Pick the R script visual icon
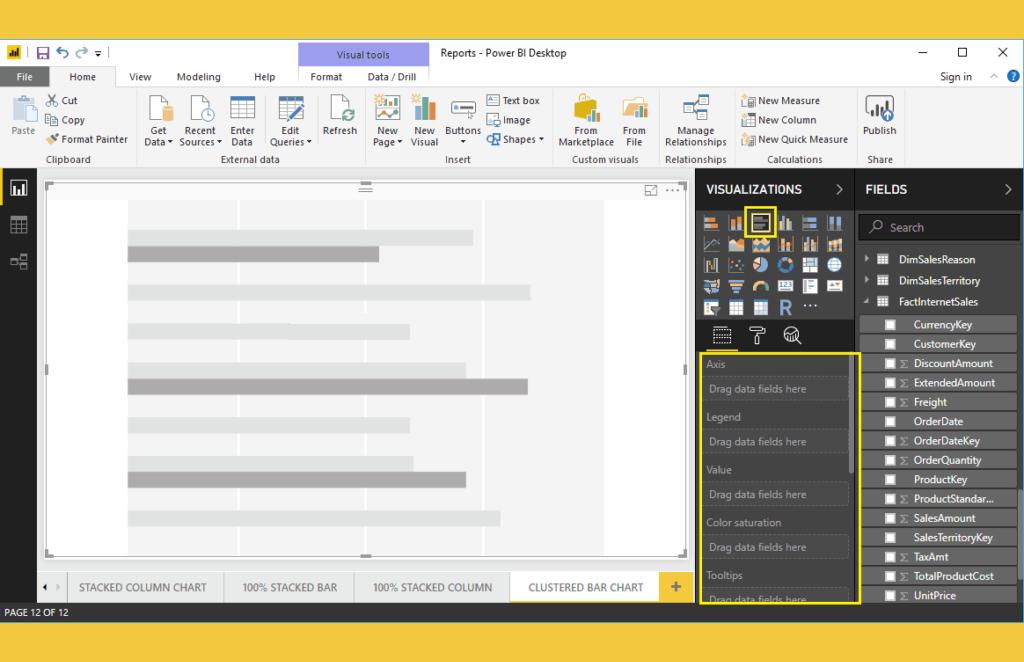Screen dimensions: 1024x662 coord(786,308)
